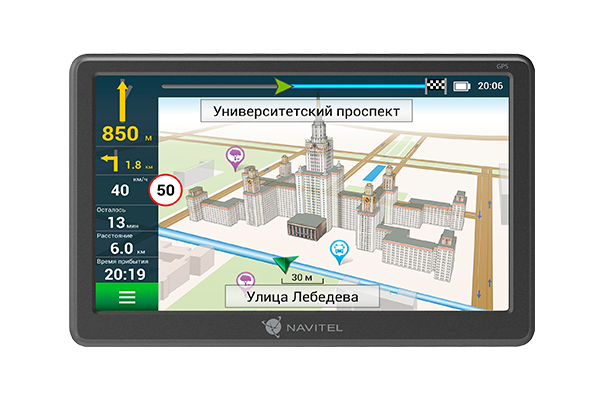Tap the battery status icon

[x=461, y=87]
